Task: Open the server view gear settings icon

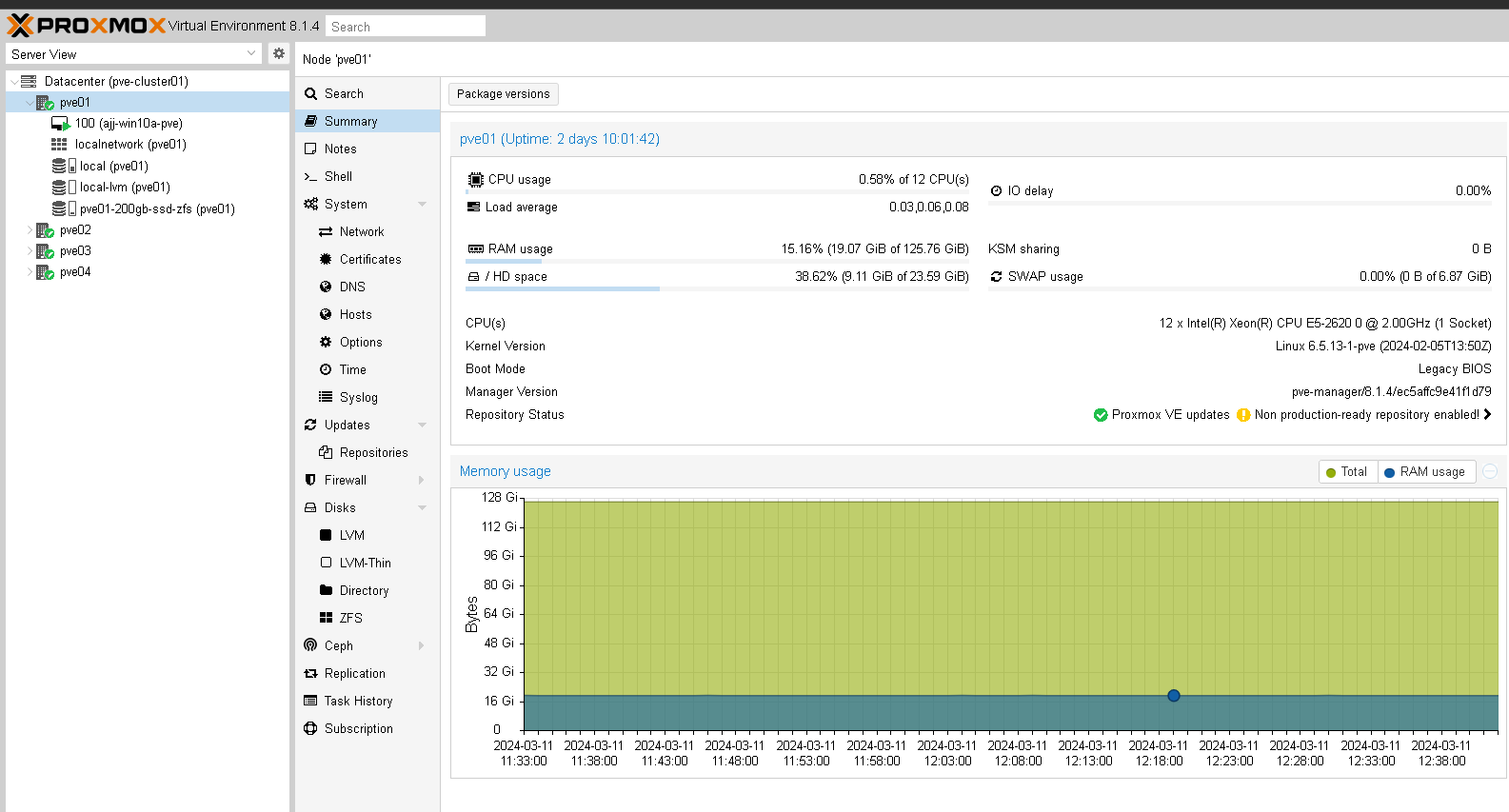Action: (x=278, y=53)
